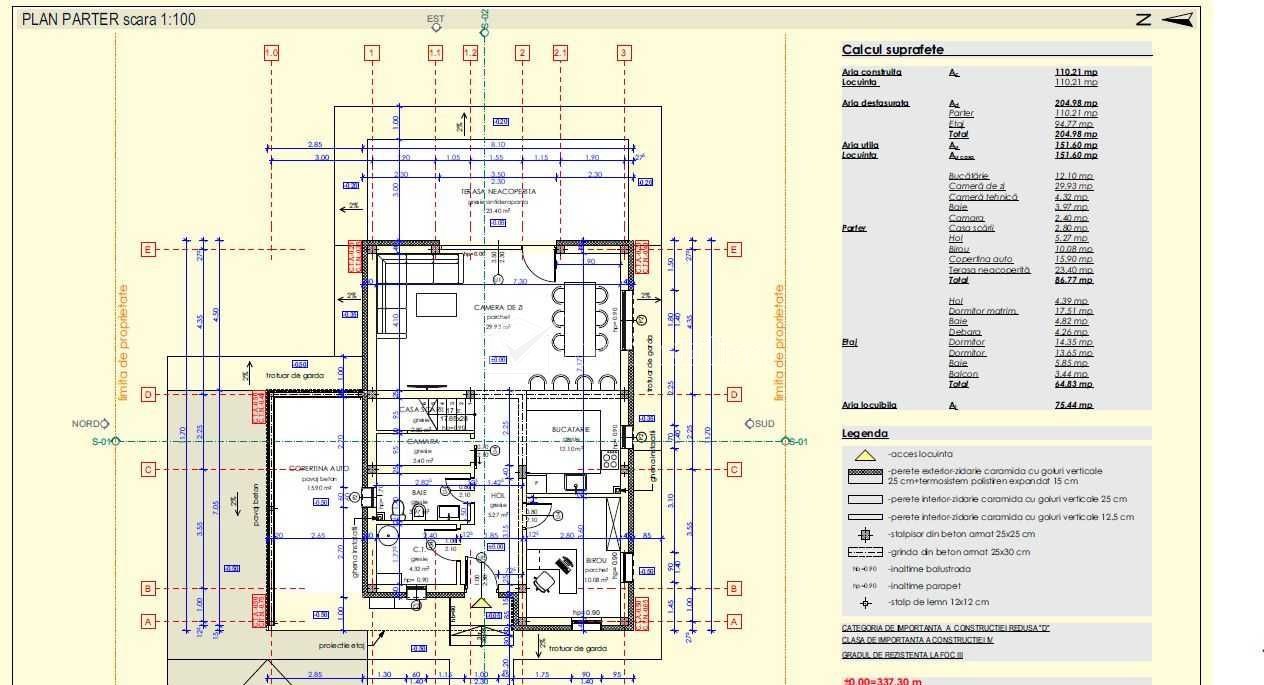1264x685 pixels.
Task: Click the Legenda heading
Action: click(x=865, y=433)
